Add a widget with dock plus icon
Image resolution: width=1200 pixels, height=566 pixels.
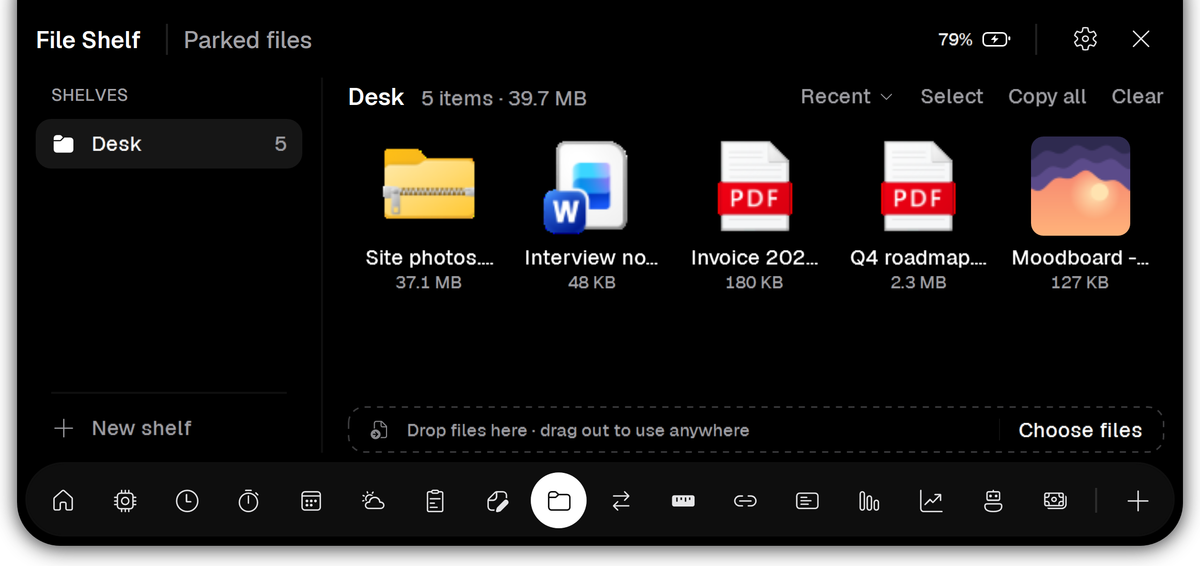tap(1137, 501)
